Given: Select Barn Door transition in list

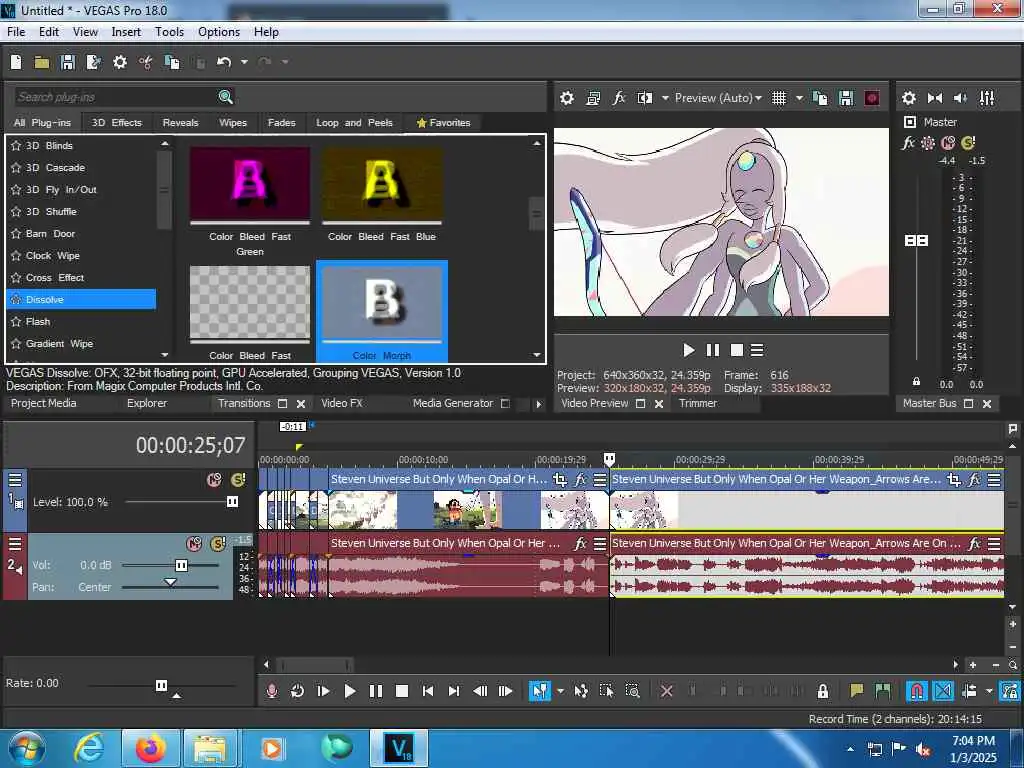Looking at the screenshot, I should point(50,233).
